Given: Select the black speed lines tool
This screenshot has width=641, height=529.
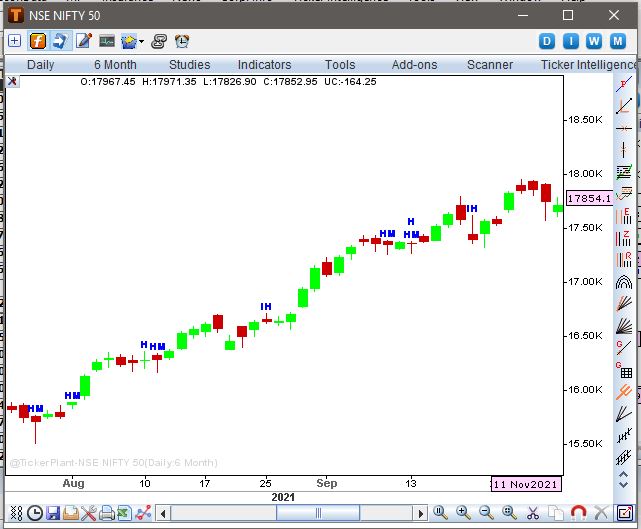Looking at the screenshot, I should (x=624, y=414).
